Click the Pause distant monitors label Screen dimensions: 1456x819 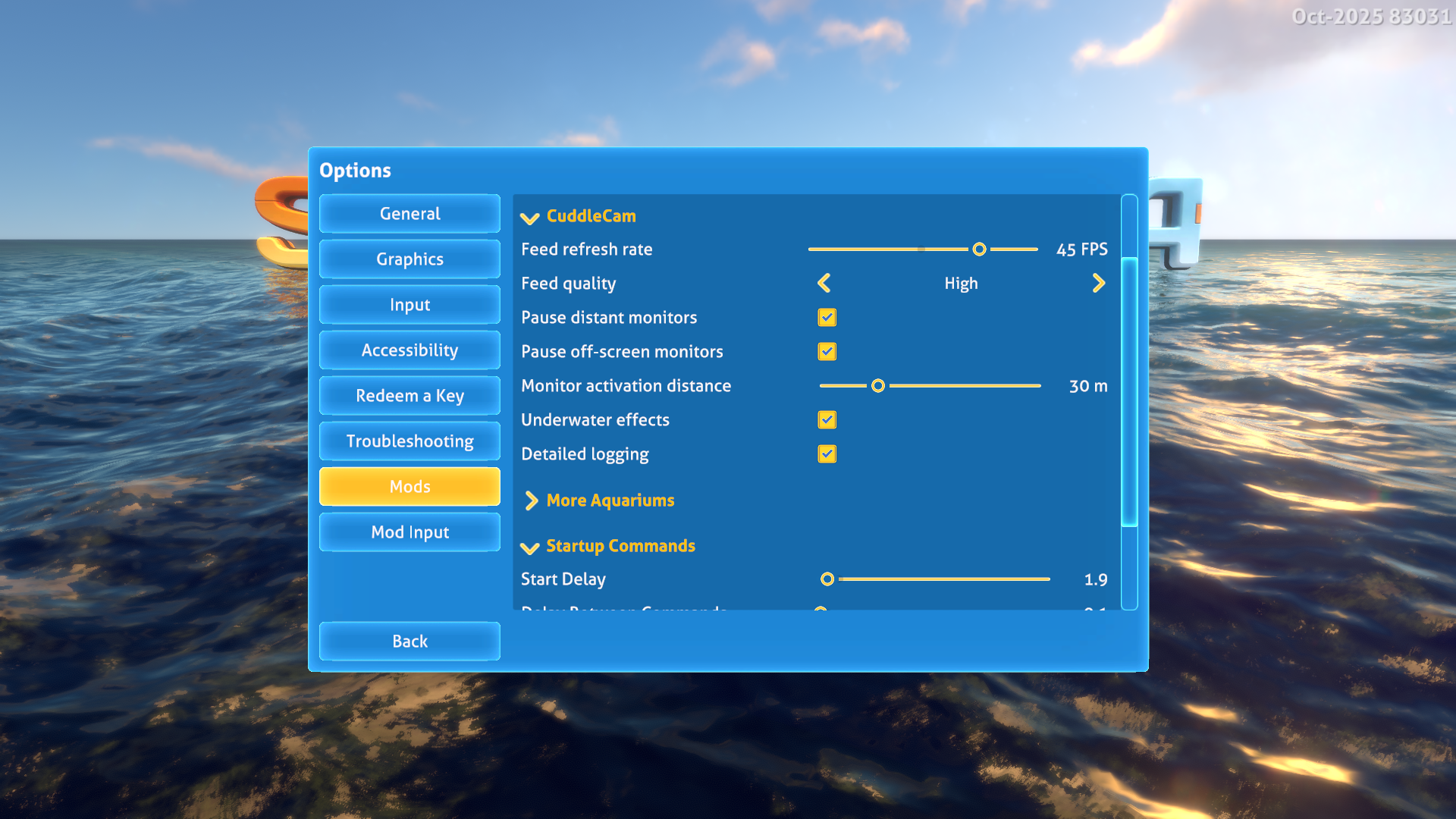pos(608,318)
